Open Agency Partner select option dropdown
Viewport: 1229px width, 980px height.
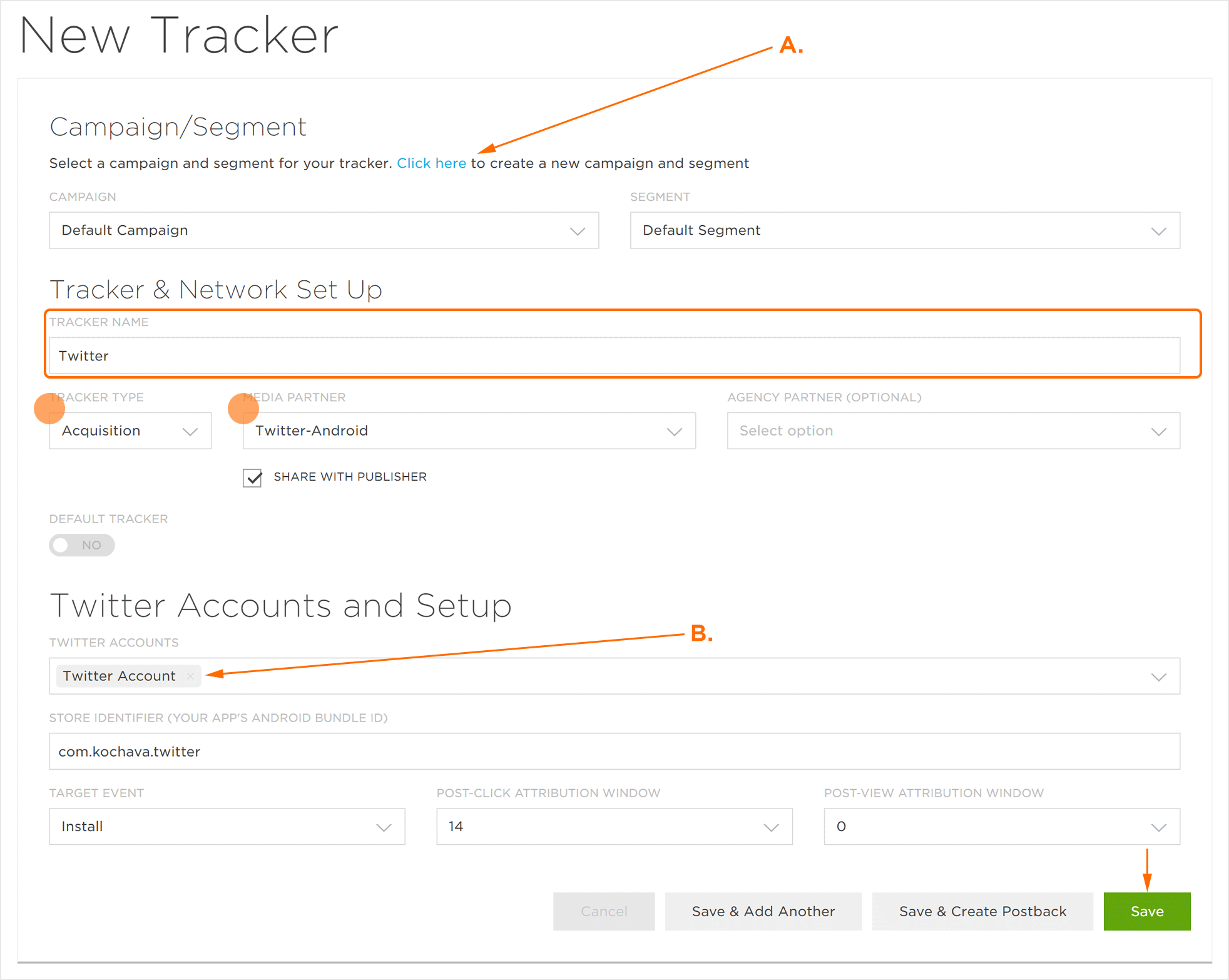[952, 431]
